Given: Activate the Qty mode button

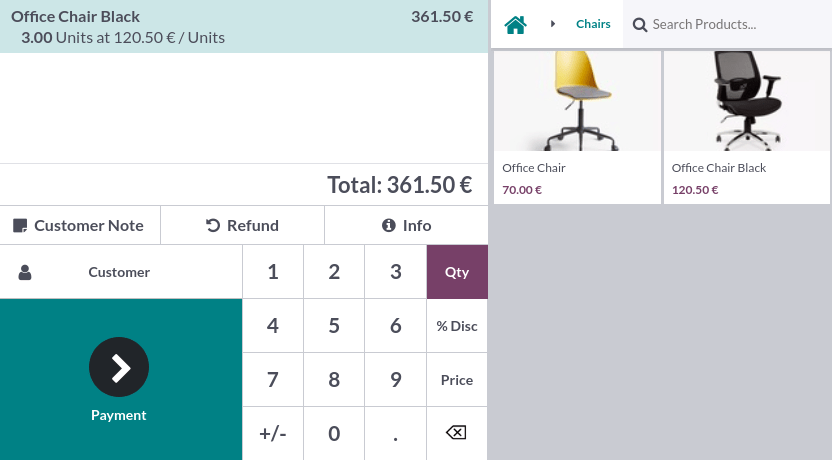Looking at the screenshot, I should pos(457,272).
